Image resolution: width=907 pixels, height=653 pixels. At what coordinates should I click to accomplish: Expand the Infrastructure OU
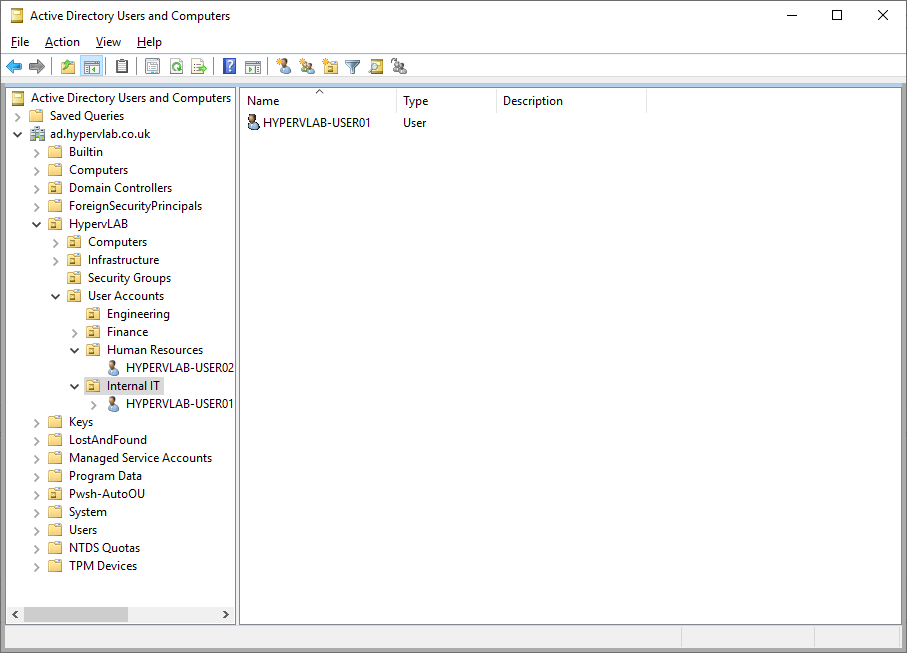click(x=56, y=261)
